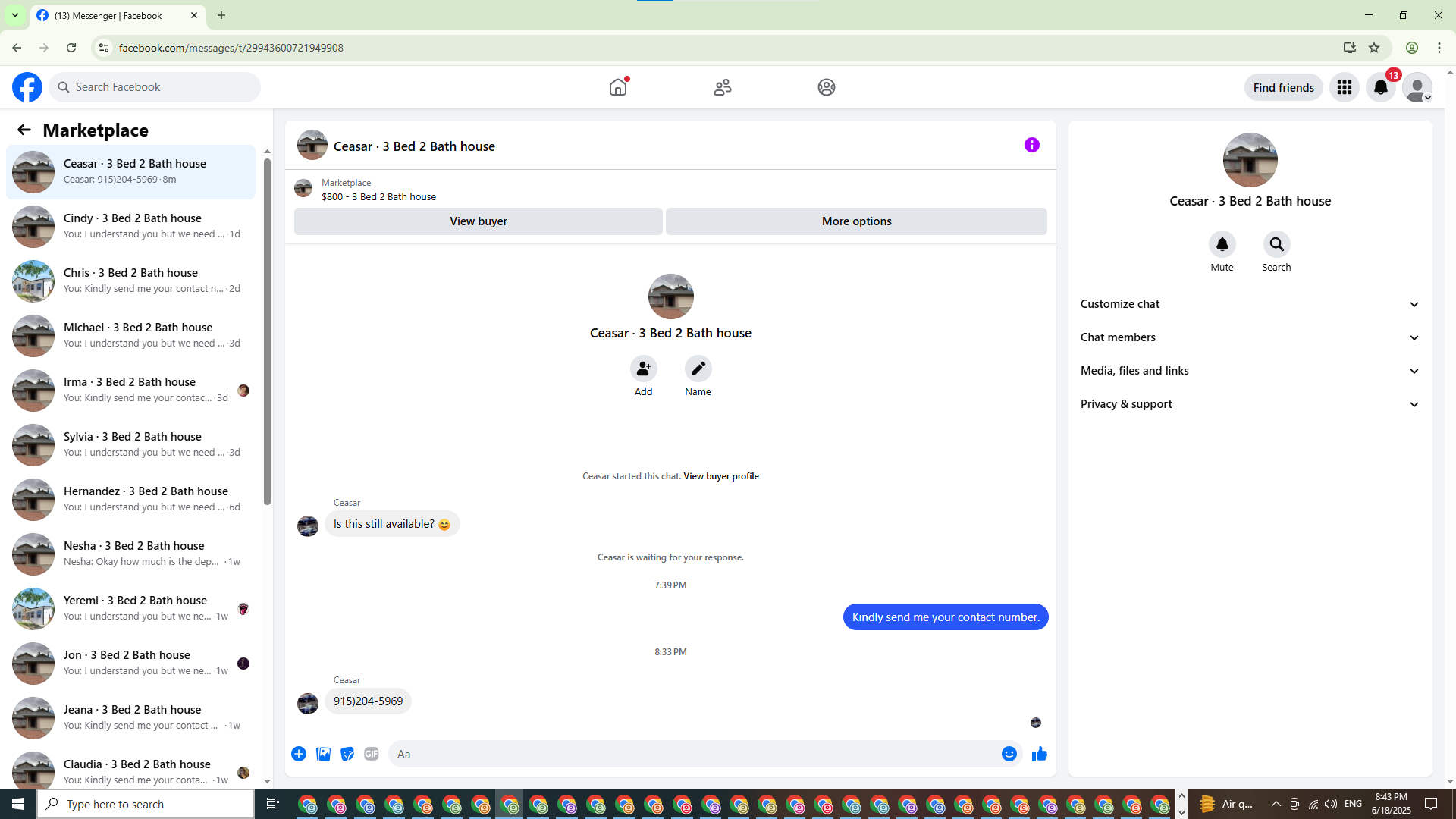Screen dimensions: 1456x819
Task: Open Friends icon in top navigation
Action: point(723,87)
